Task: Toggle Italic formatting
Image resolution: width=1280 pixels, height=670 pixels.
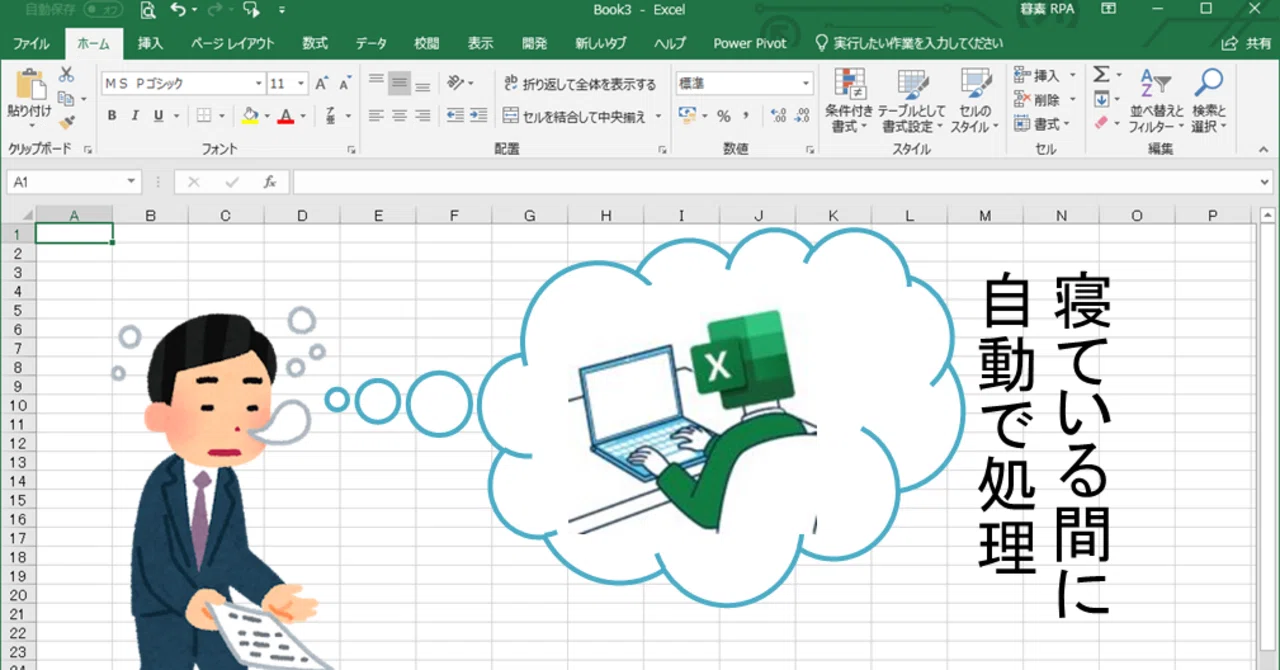Action: (136, 116)
